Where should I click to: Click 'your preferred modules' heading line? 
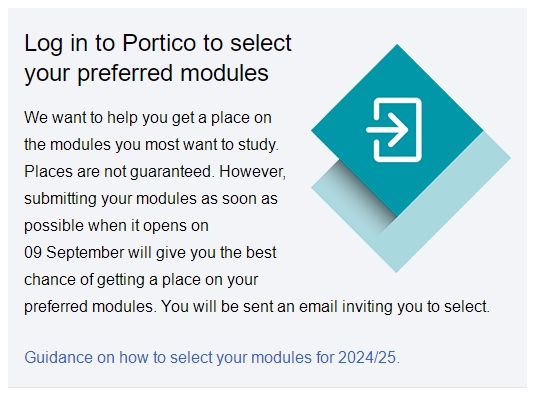click(x=146, y=73)
